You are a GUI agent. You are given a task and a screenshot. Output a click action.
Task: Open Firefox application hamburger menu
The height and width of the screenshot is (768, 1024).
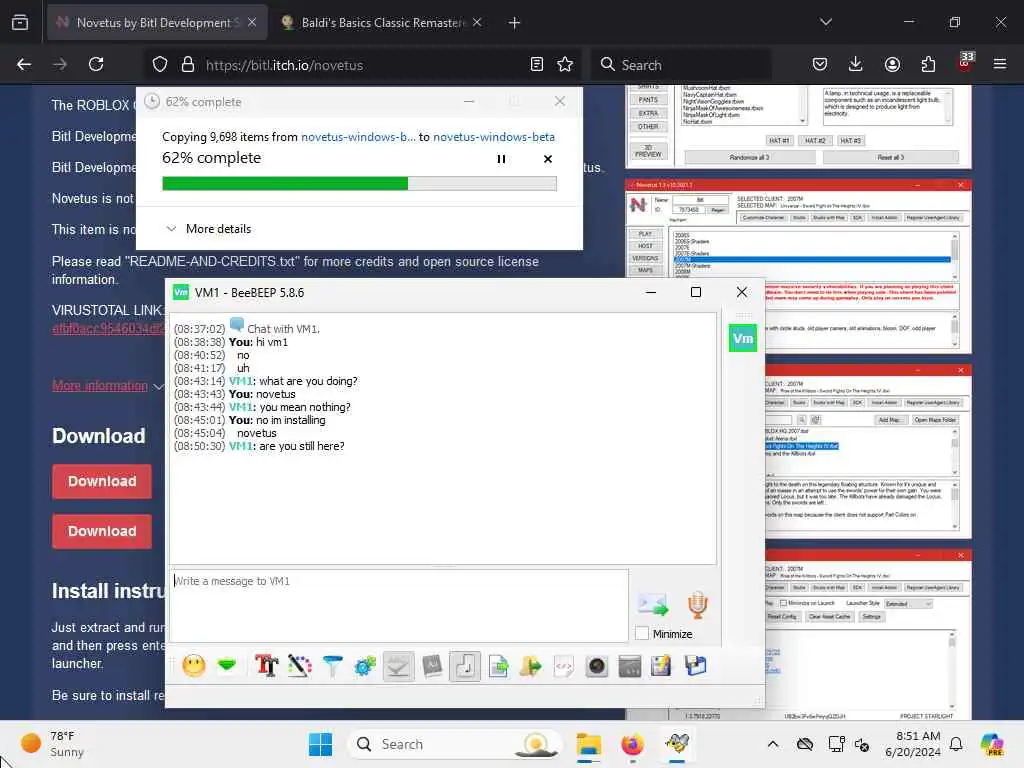click(x=1000, y=64)
